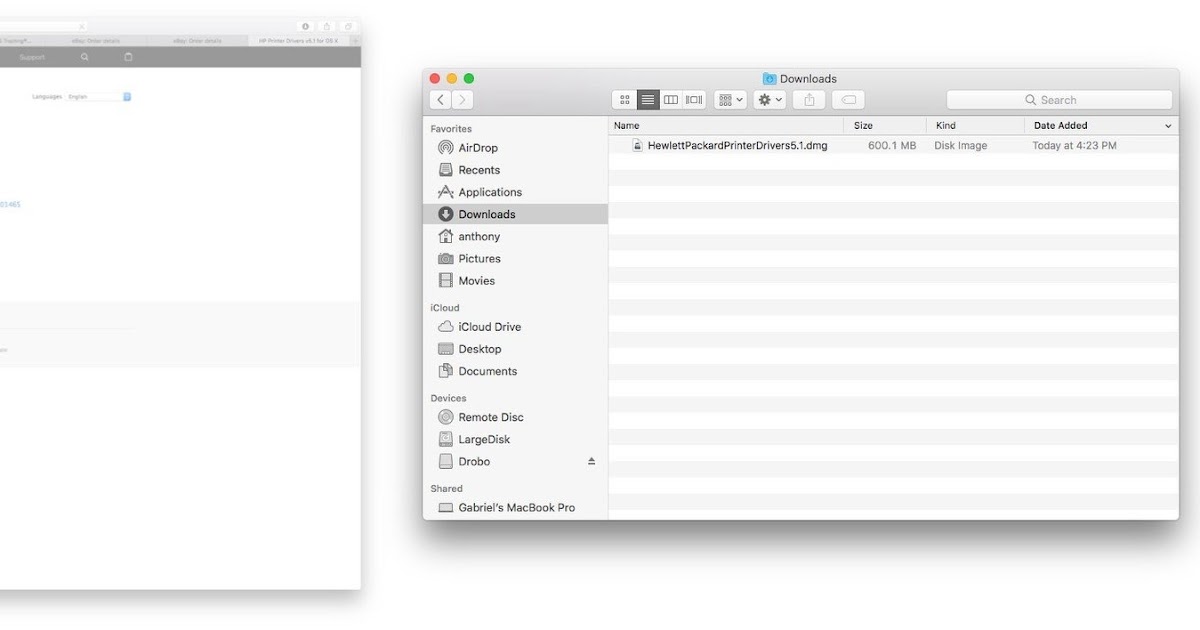
Task: Switch to the second eBay Order details tab in Safari
Action: coord(197,41)
